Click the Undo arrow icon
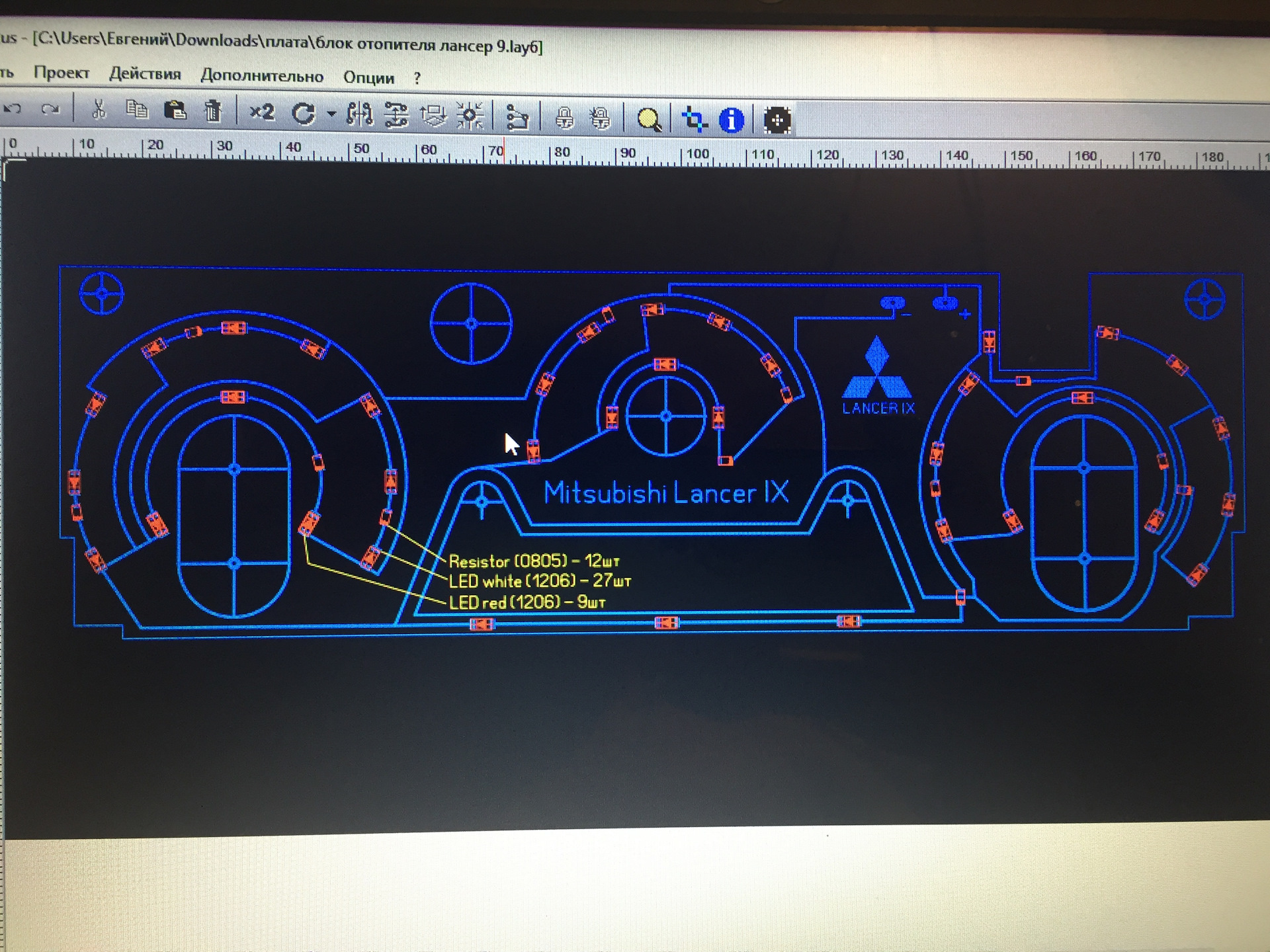1270x952 pixels. (13, 108)
